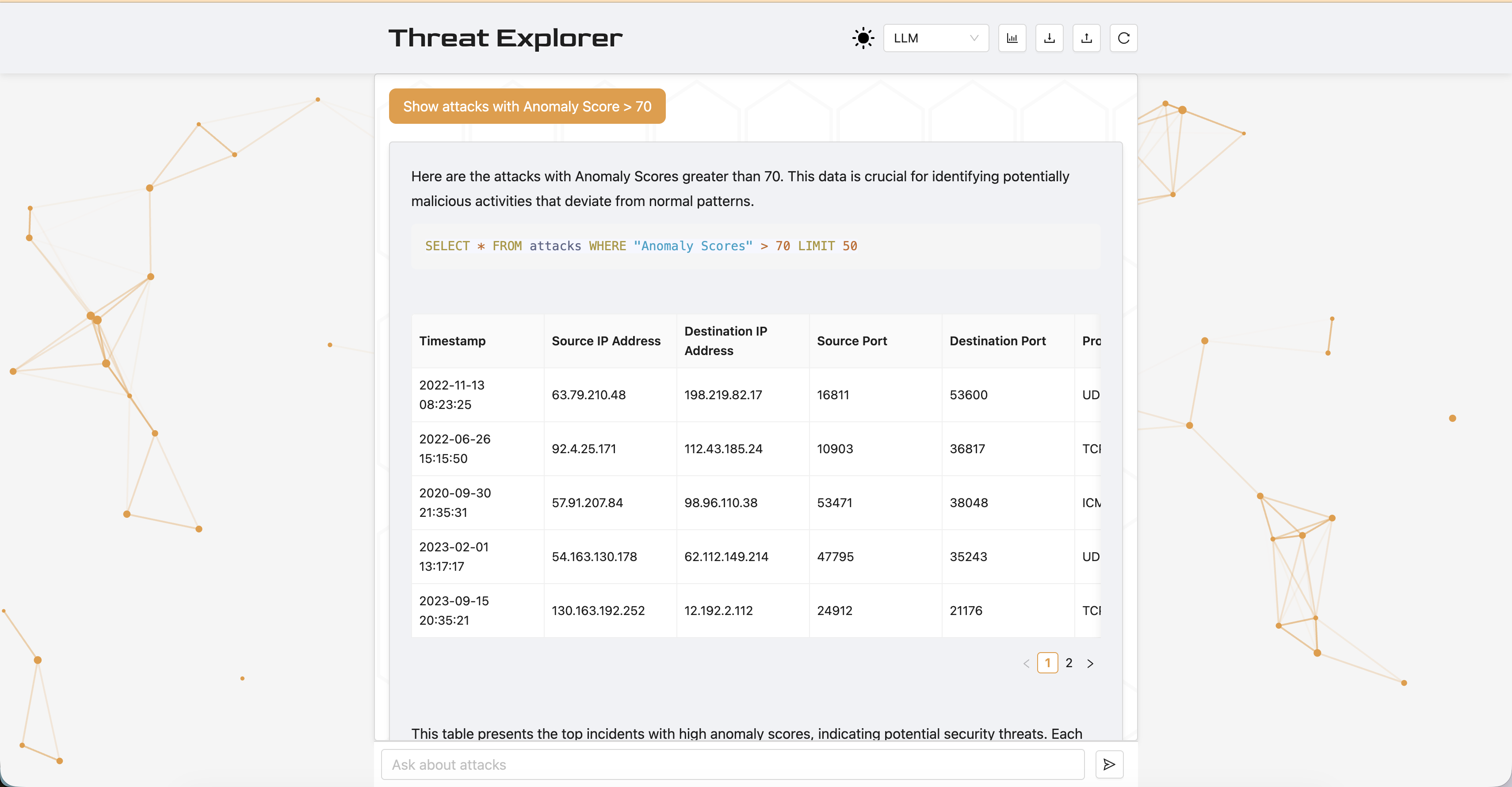Viewport: 1512px width, 787px height.
Task: Select page 1 of results
Action: (x=1048, y=663)
